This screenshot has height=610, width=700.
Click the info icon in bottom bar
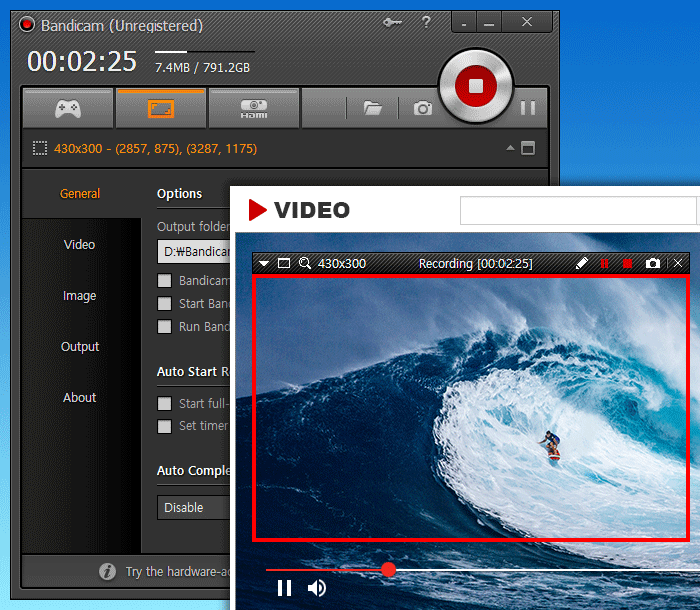[x=107, y=571]
